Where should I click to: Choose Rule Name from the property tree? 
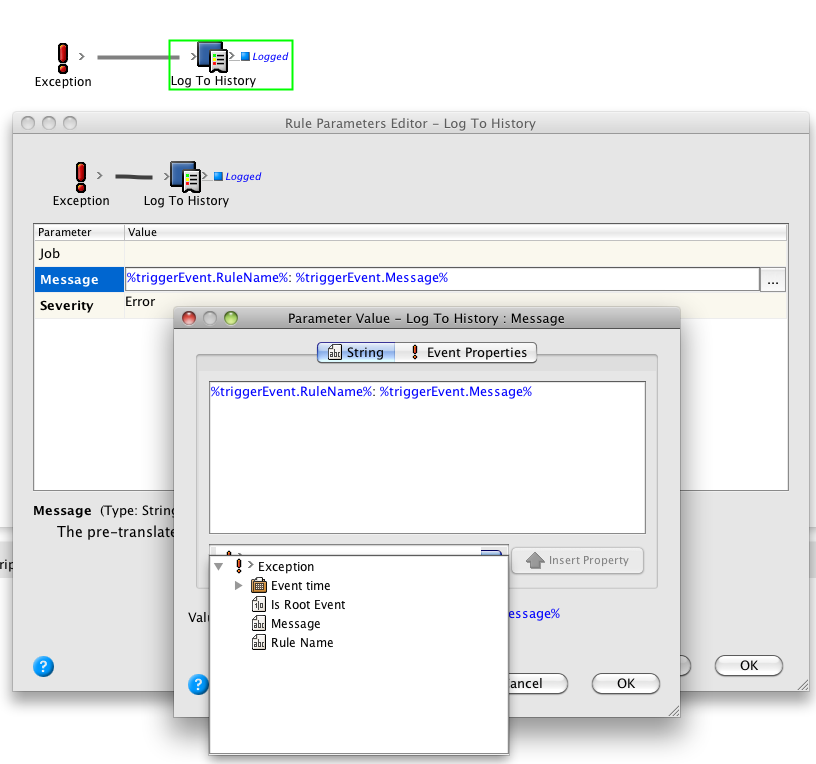click(301, 643)
